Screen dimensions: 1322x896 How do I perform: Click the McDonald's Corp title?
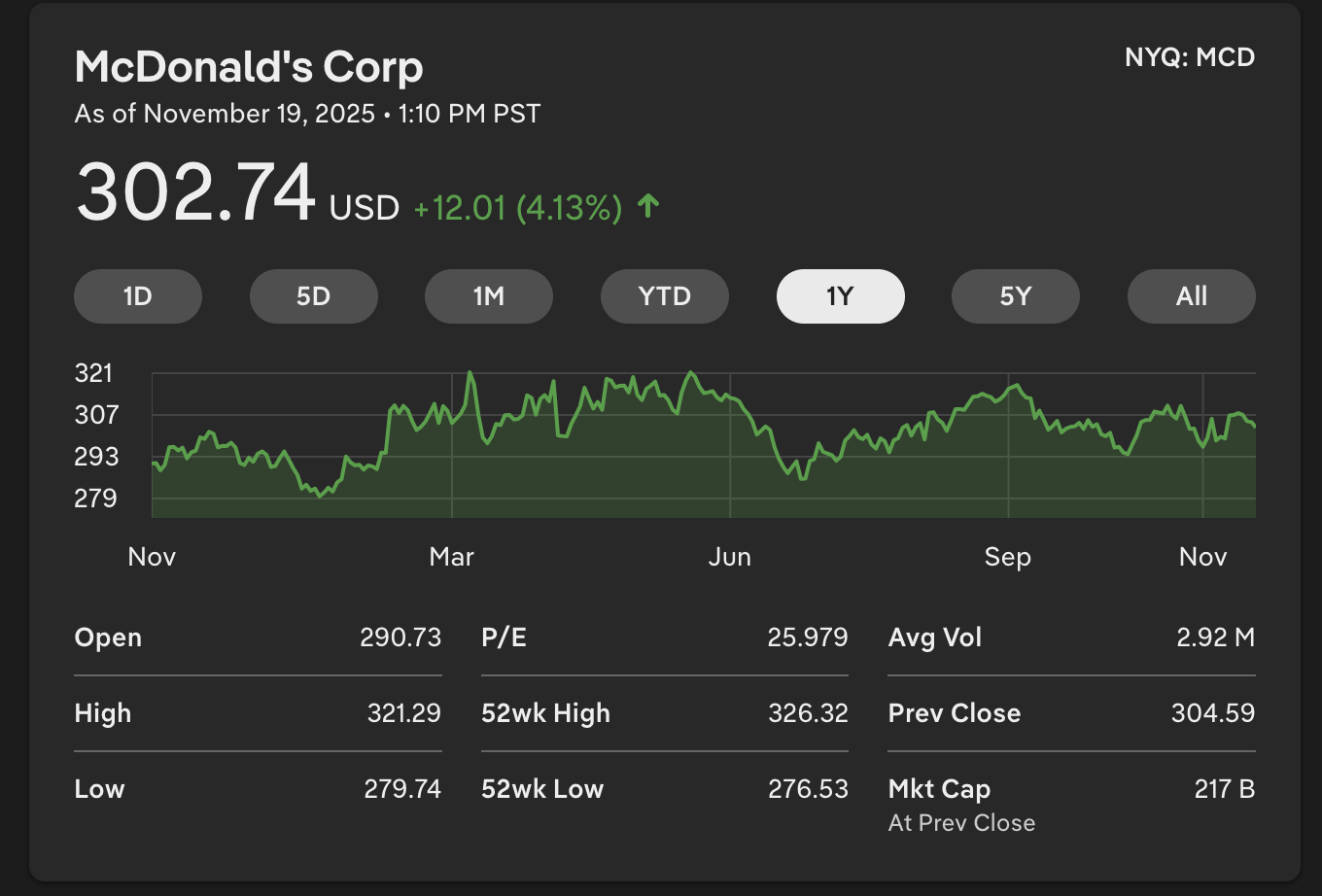coord(249,68)
